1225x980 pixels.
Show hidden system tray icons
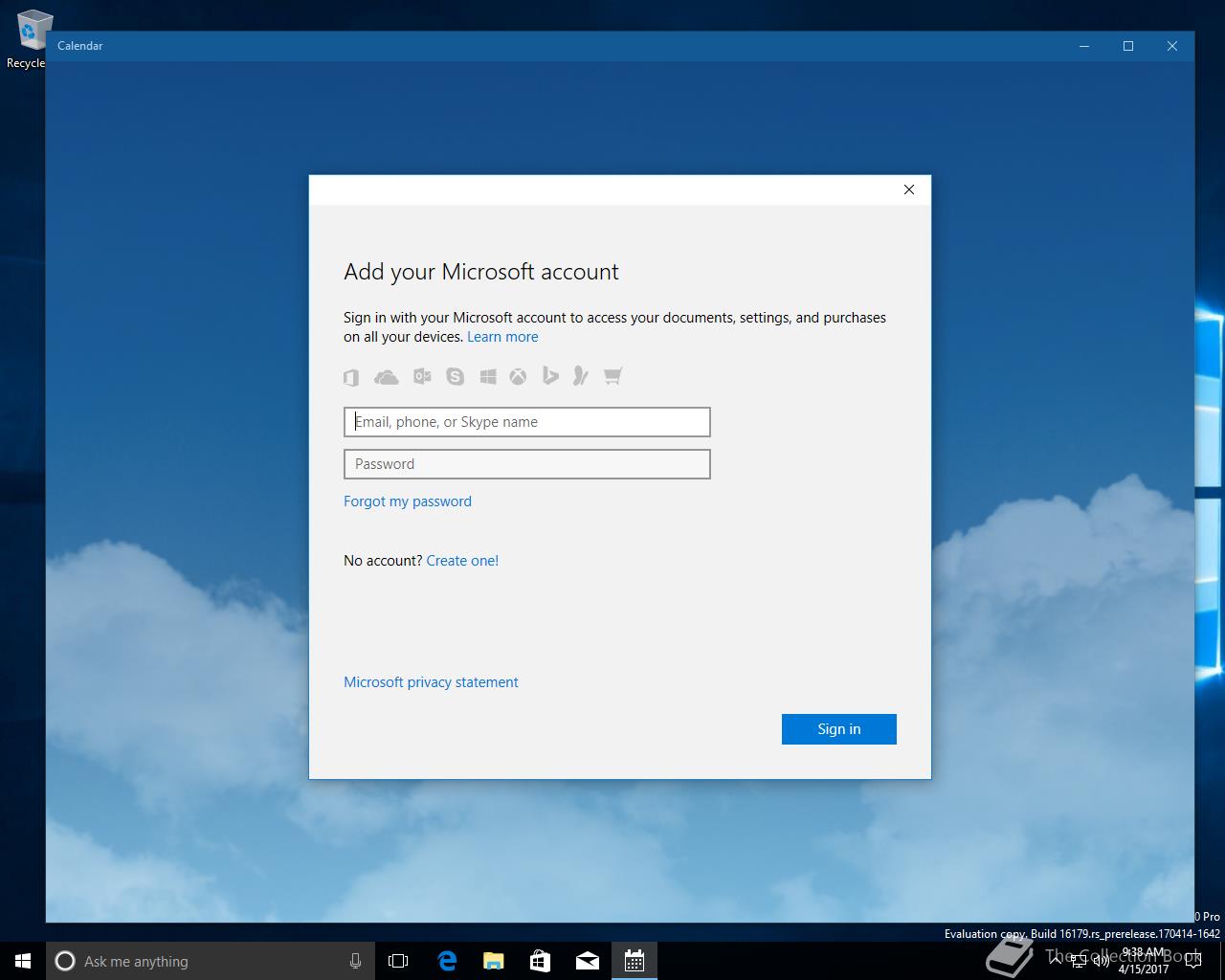pos(1056,961)
